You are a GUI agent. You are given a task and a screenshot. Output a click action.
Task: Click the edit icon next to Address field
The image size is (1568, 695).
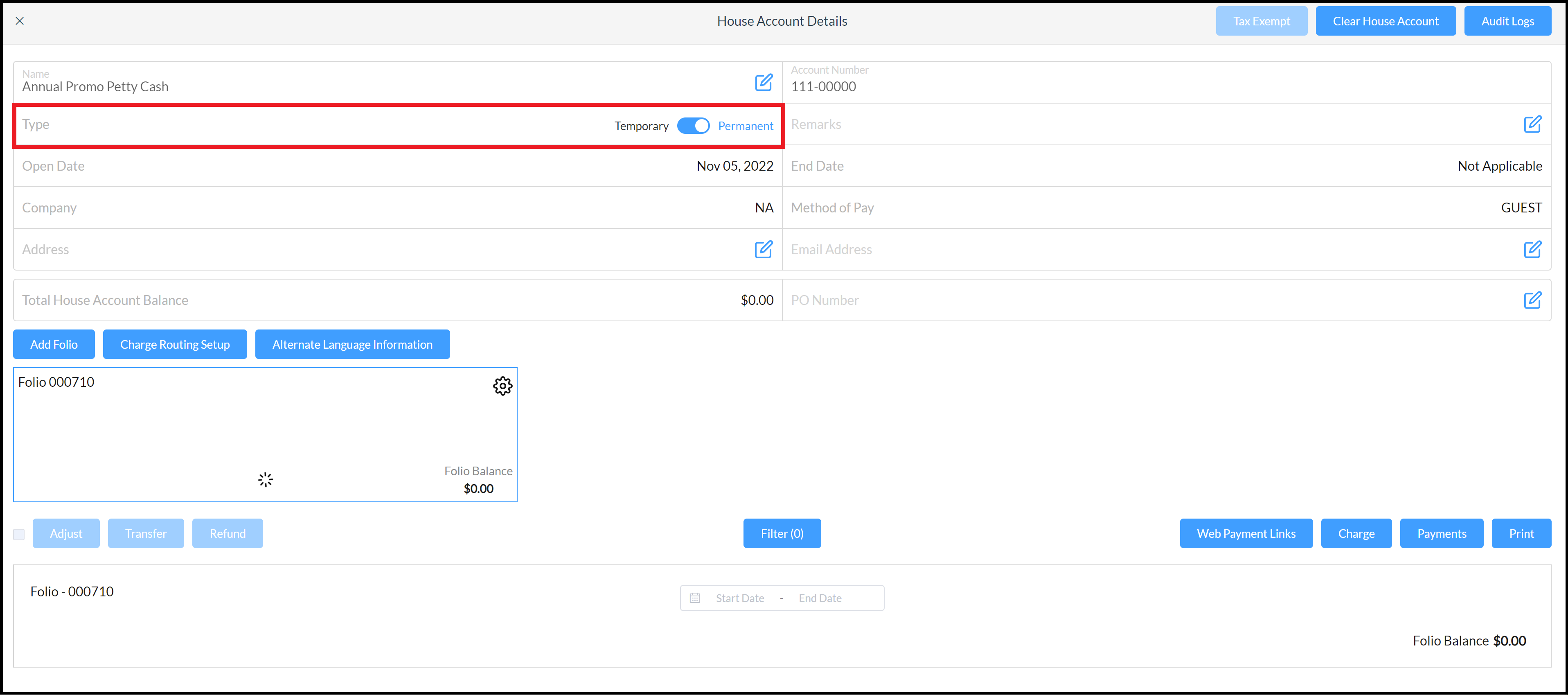pos(763,249)
